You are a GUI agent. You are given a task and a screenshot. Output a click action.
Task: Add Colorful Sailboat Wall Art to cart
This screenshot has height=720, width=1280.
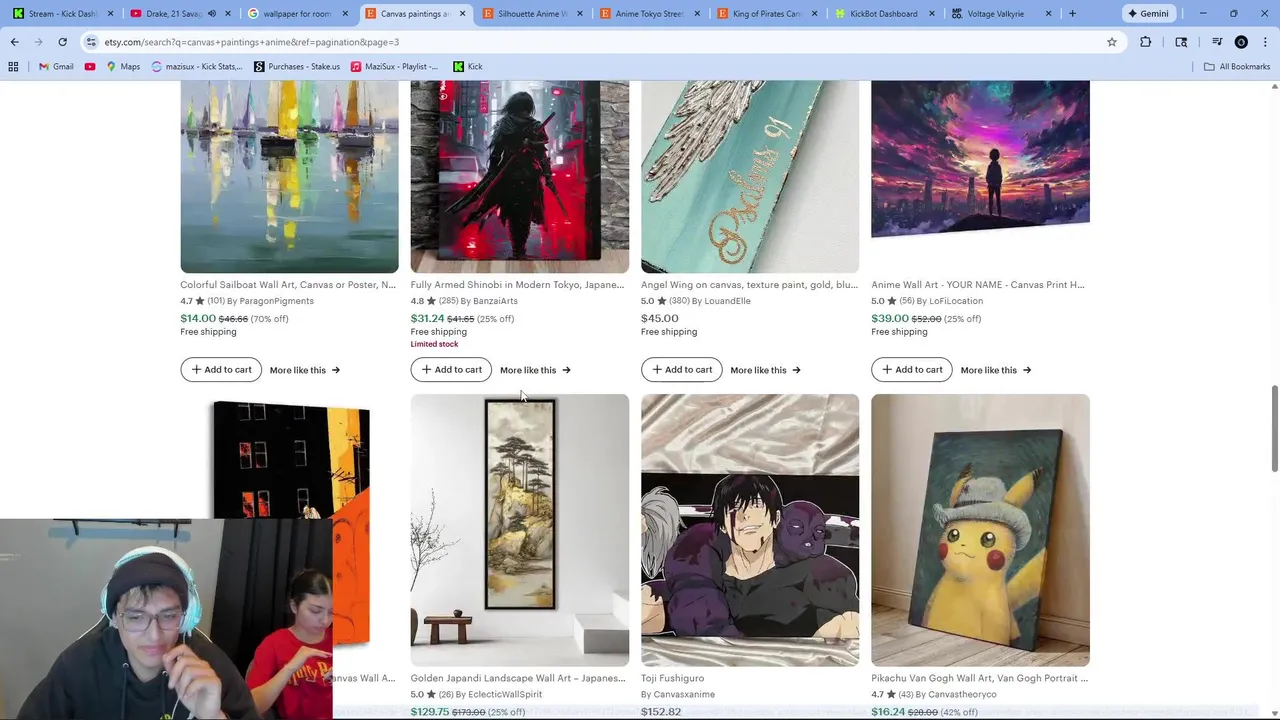[x=221, y=370]
